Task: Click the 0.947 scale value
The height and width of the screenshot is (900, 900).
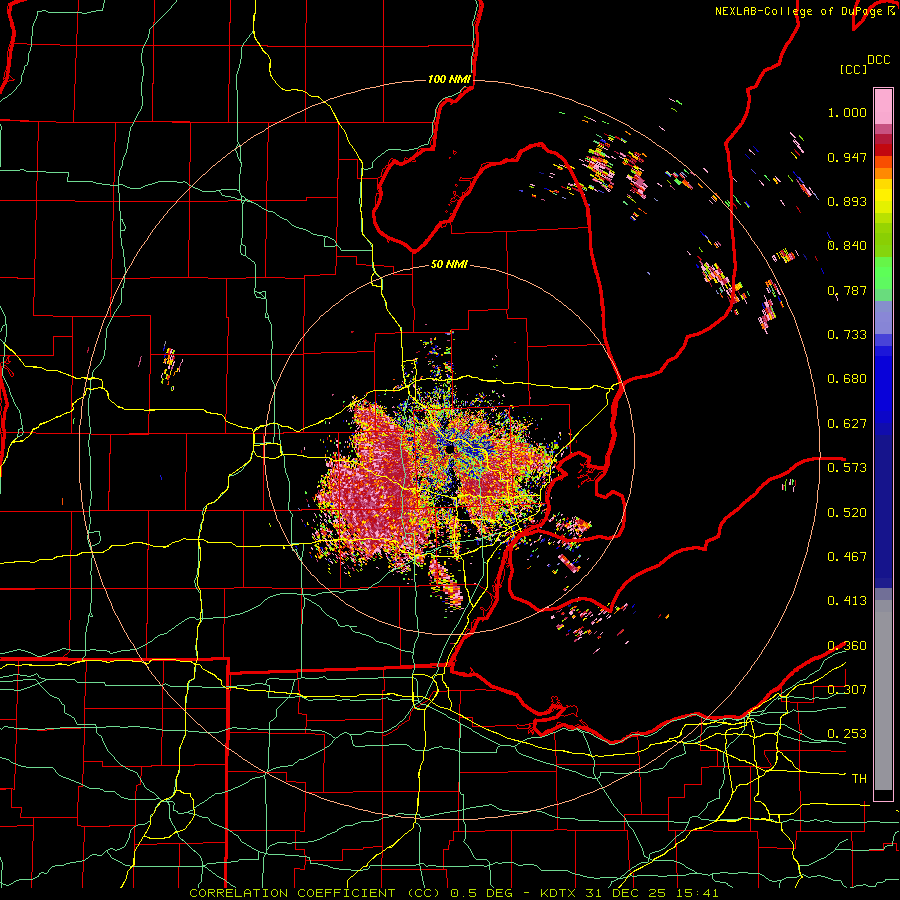Action: (847, 157)
